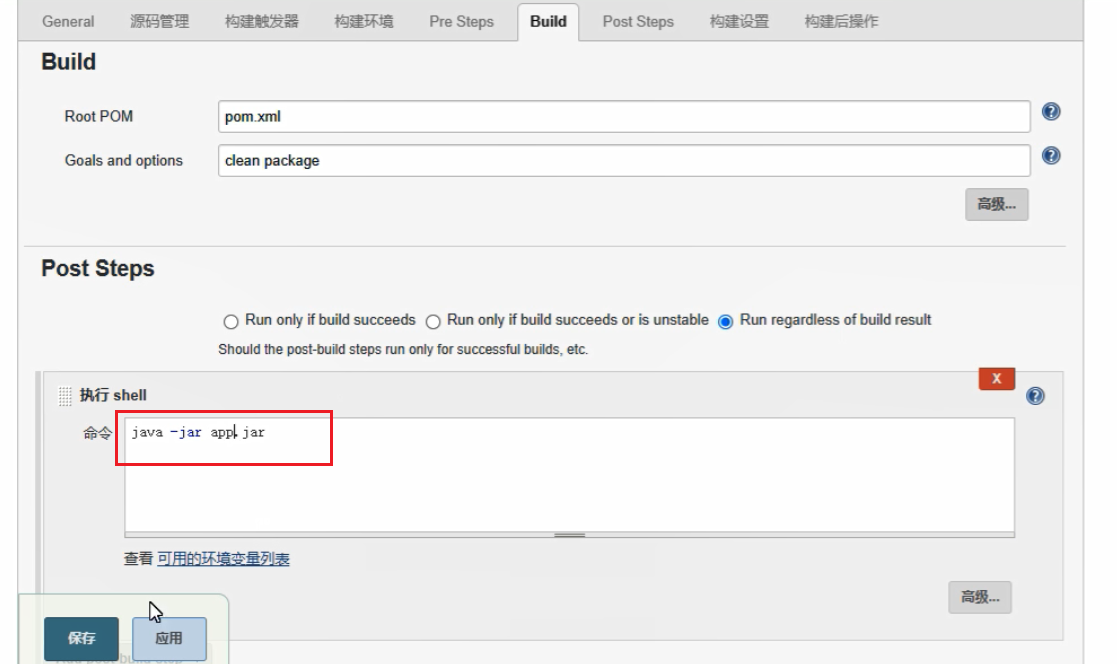This screenshot has height=664, width=1117.
Task: Open the 可用的环境变量列表 link
Action: point(223,559)
